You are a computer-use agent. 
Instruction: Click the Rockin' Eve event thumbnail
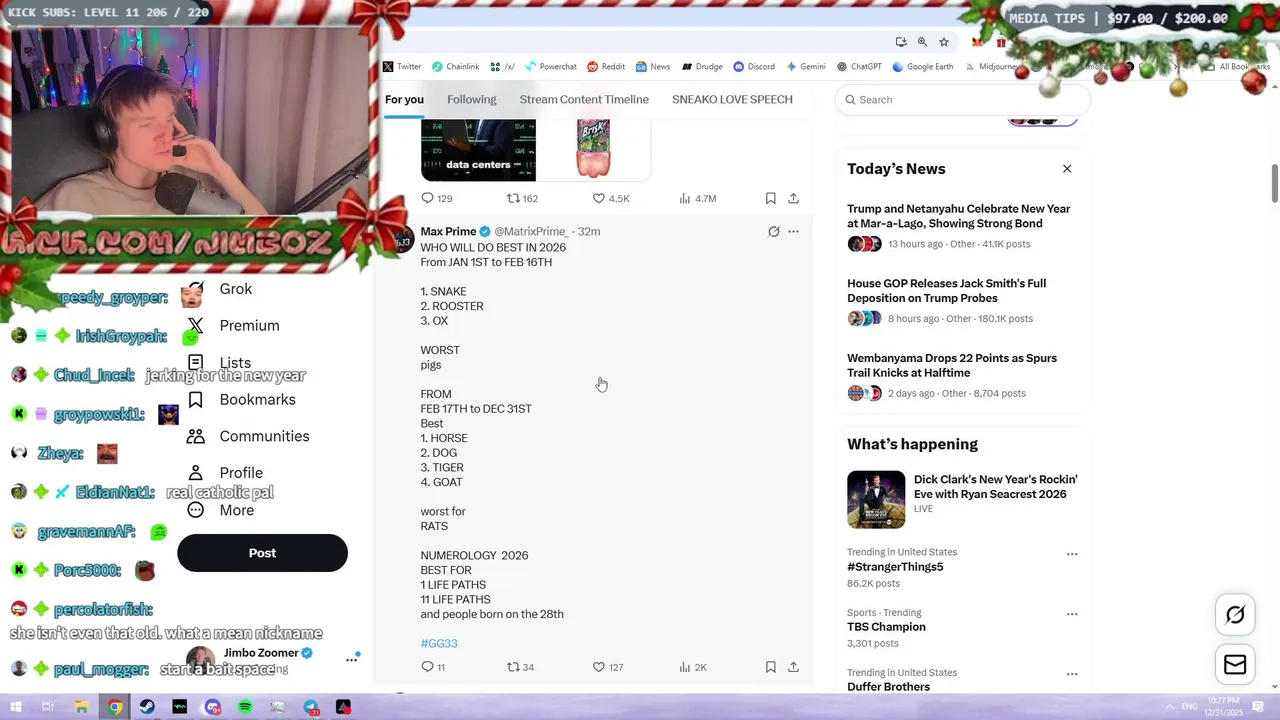pos(876,499)
